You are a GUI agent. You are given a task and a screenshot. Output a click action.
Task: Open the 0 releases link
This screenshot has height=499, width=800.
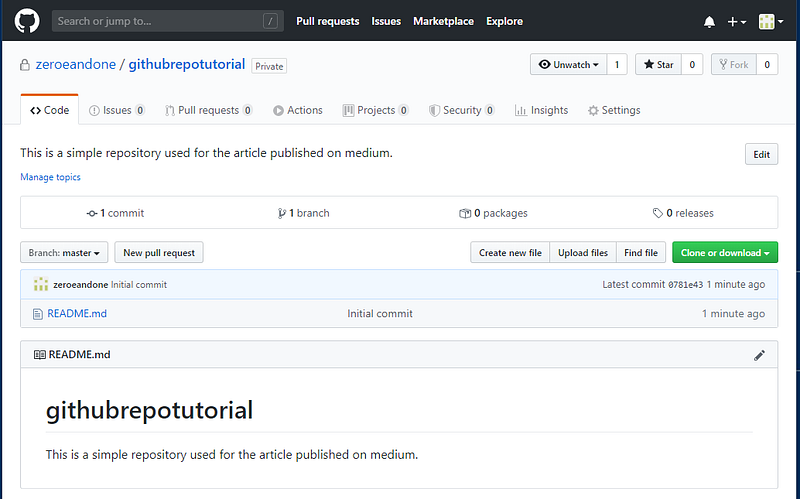683,213
